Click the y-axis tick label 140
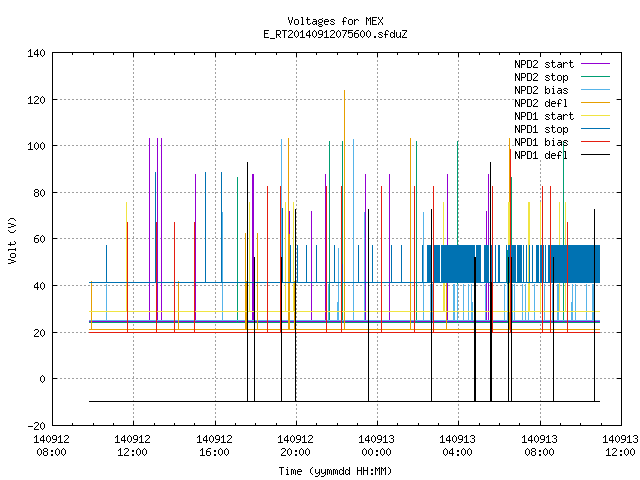This screenshot has width=640, height=480. [x=36, y=53]
